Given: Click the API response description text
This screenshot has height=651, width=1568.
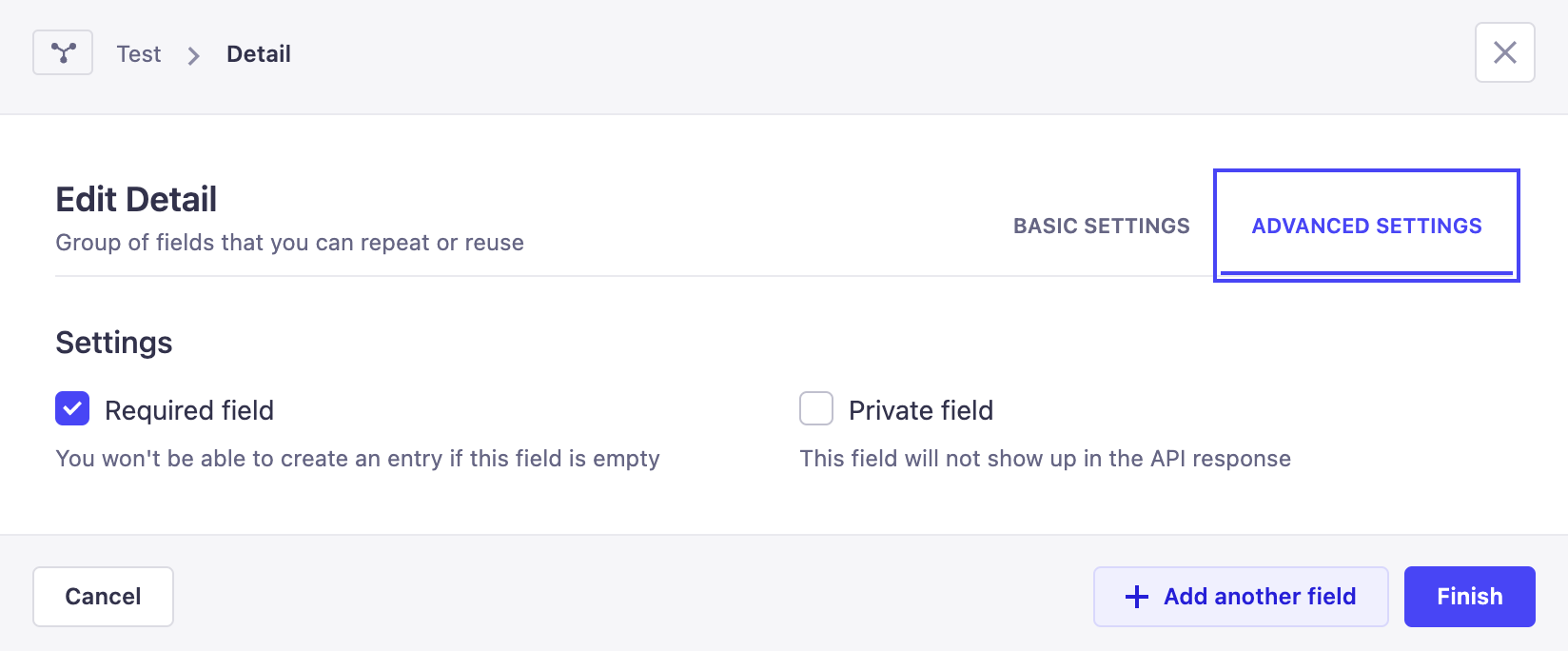Looking at the screenshot, I should 1045,458.
